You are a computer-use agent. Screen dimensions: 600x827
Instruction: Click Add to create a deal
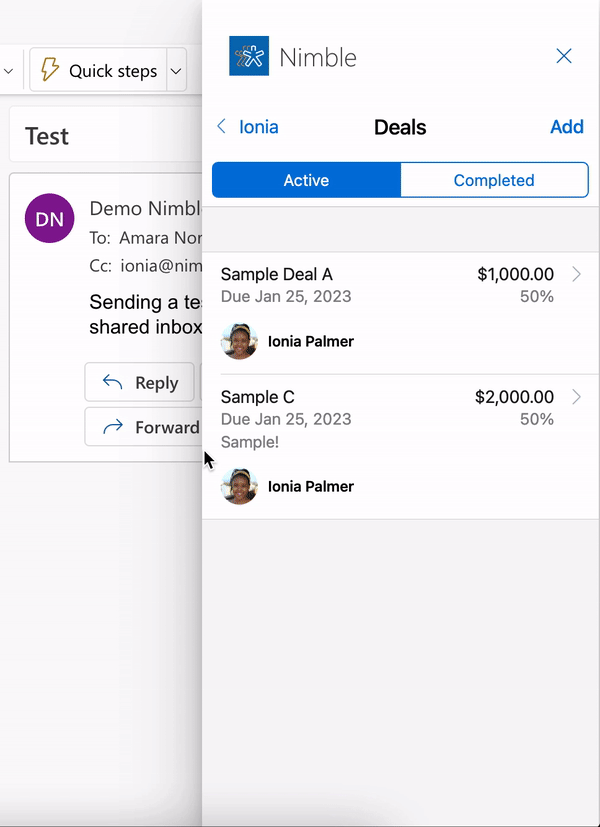(x=566, y=127)
